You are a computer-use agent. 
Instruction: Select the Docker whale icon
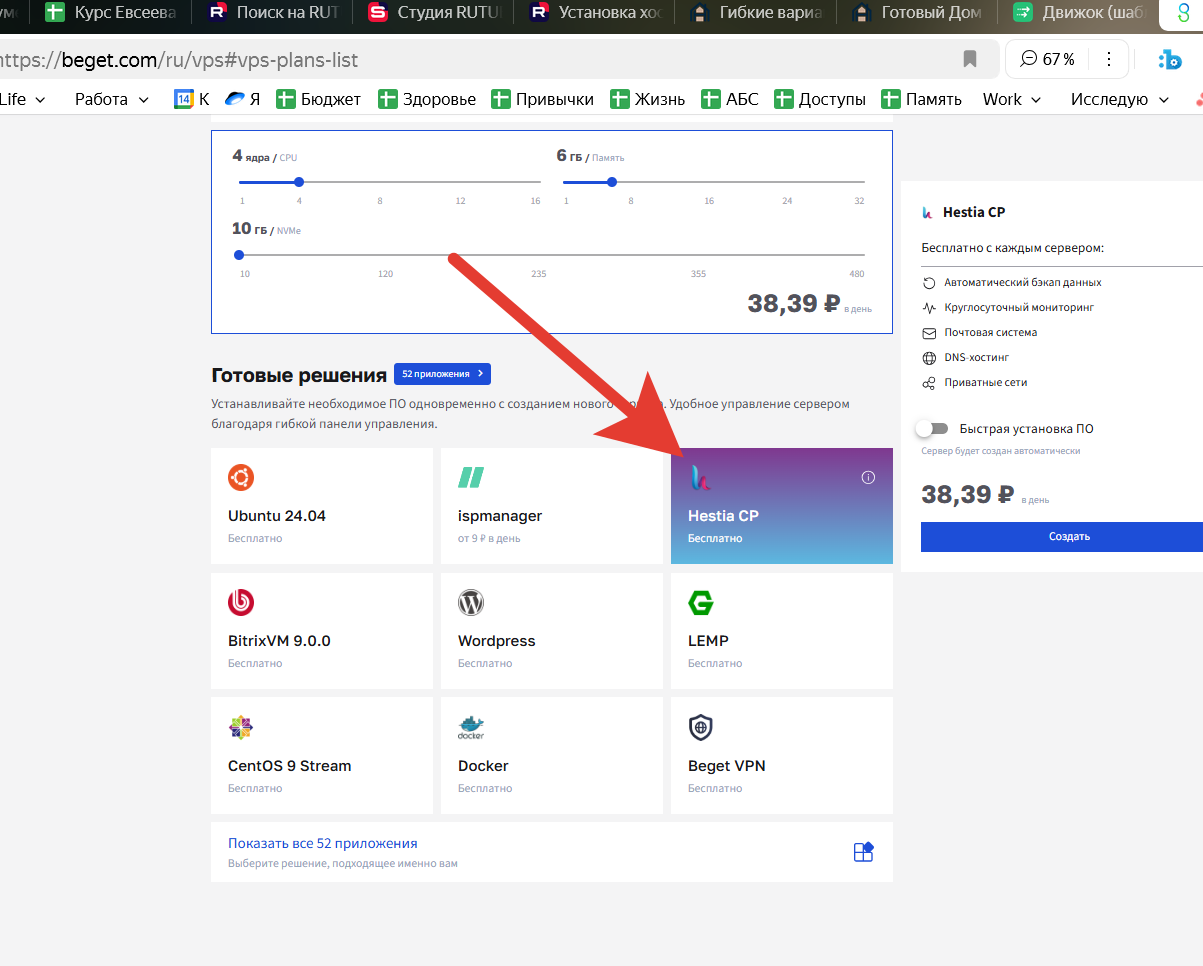pos(471,727)
